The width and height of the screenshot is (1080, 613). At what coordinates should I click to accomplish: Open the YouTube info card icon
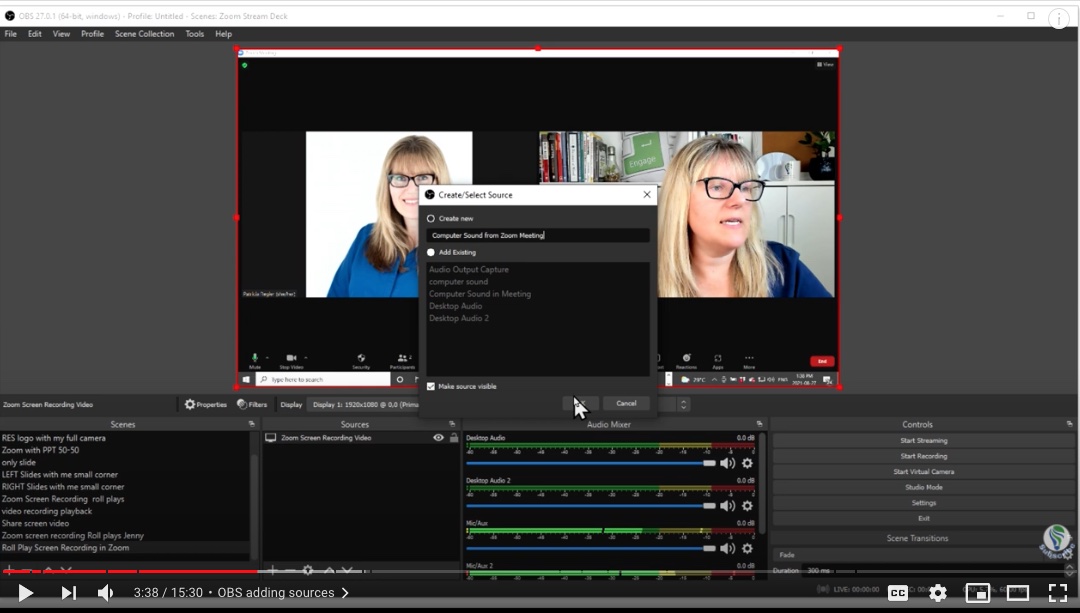click(1058, 19)
